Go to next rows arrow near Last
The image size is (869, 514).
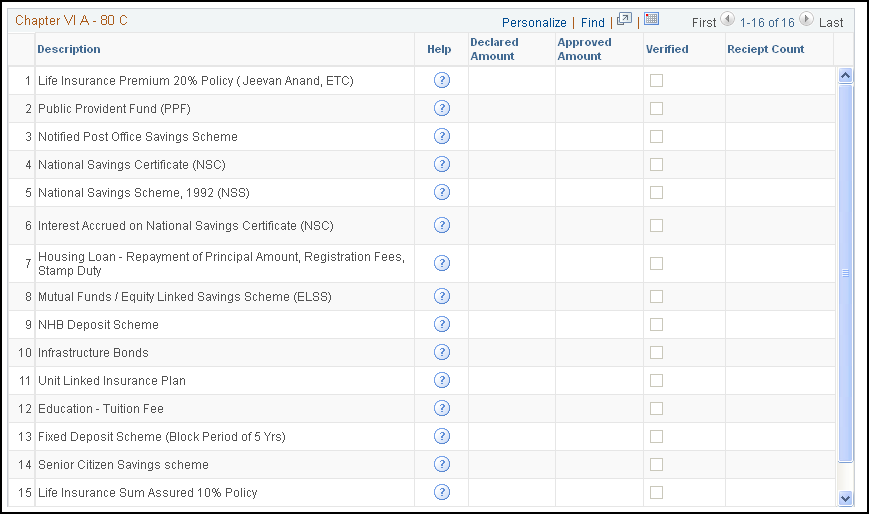pos(806,19)
